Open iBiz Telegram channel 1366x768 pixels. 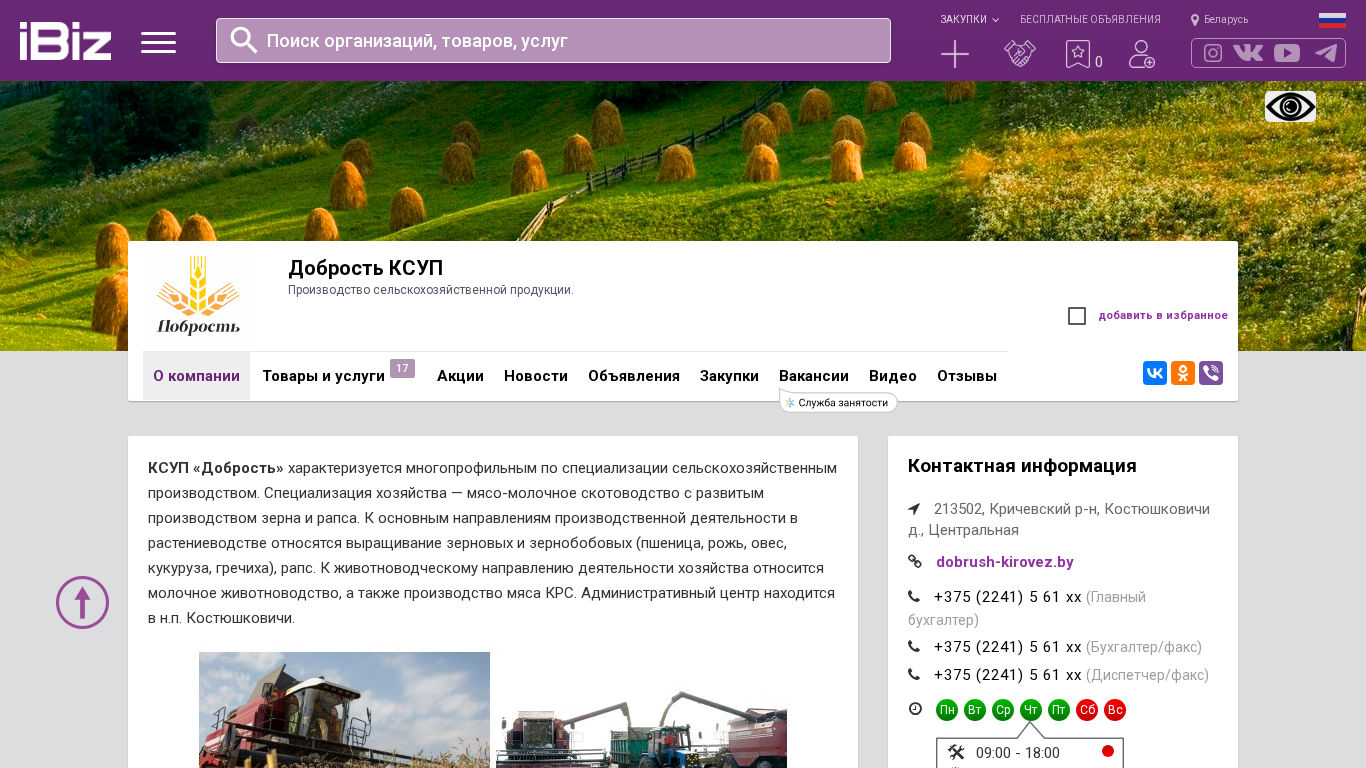[1326, 53]
